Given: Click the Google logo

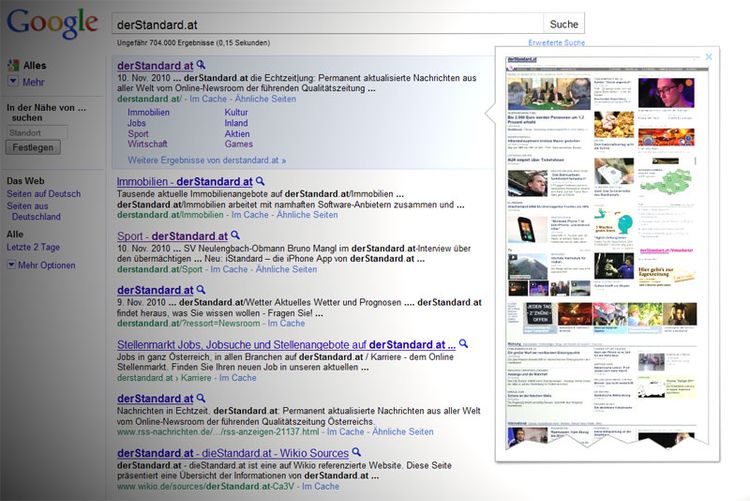Looking at the screenshot, I should pyautogui.click(x=52, y=22).
